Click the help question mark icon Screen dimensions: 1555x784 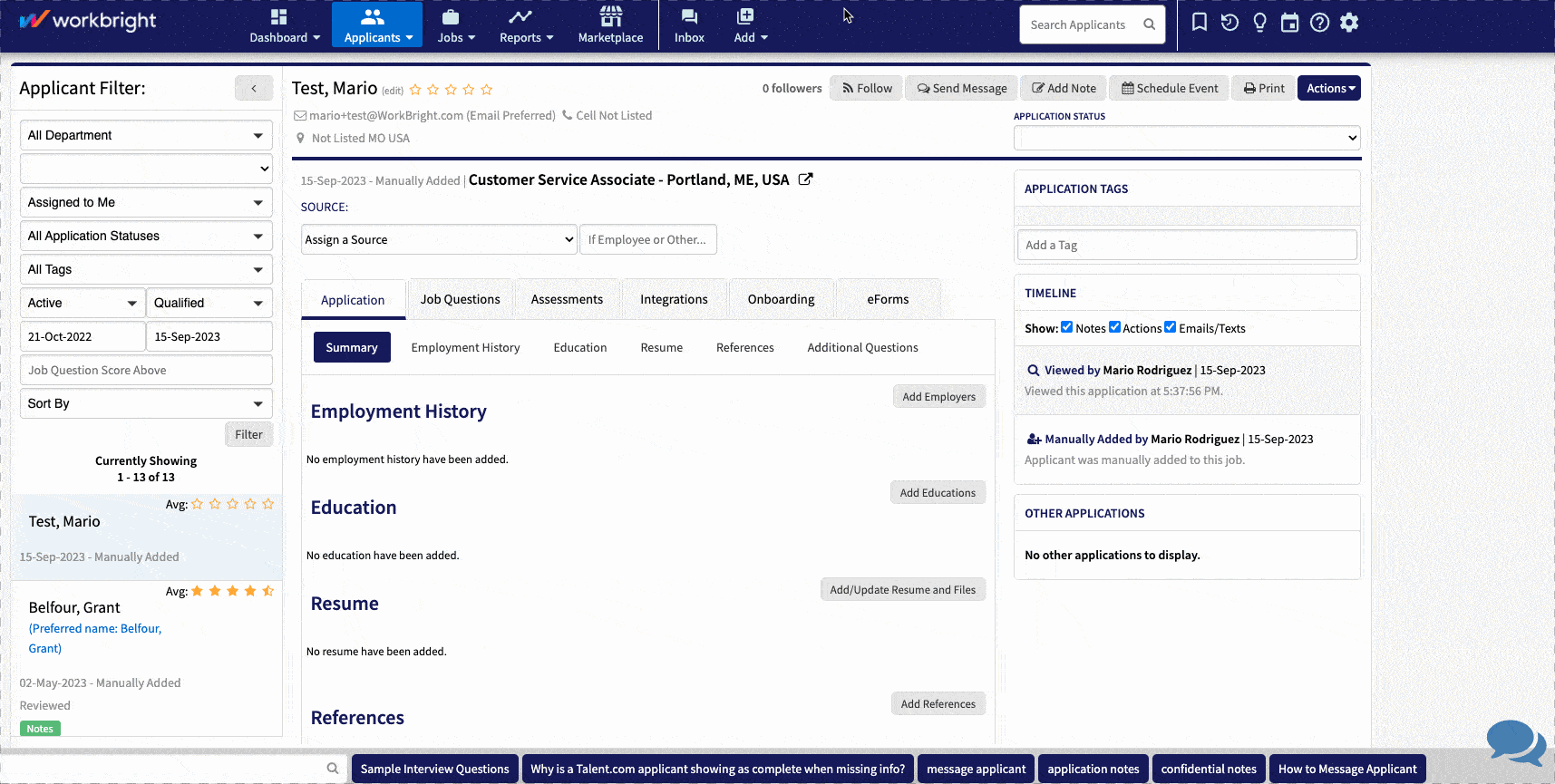click(1319, 23)
